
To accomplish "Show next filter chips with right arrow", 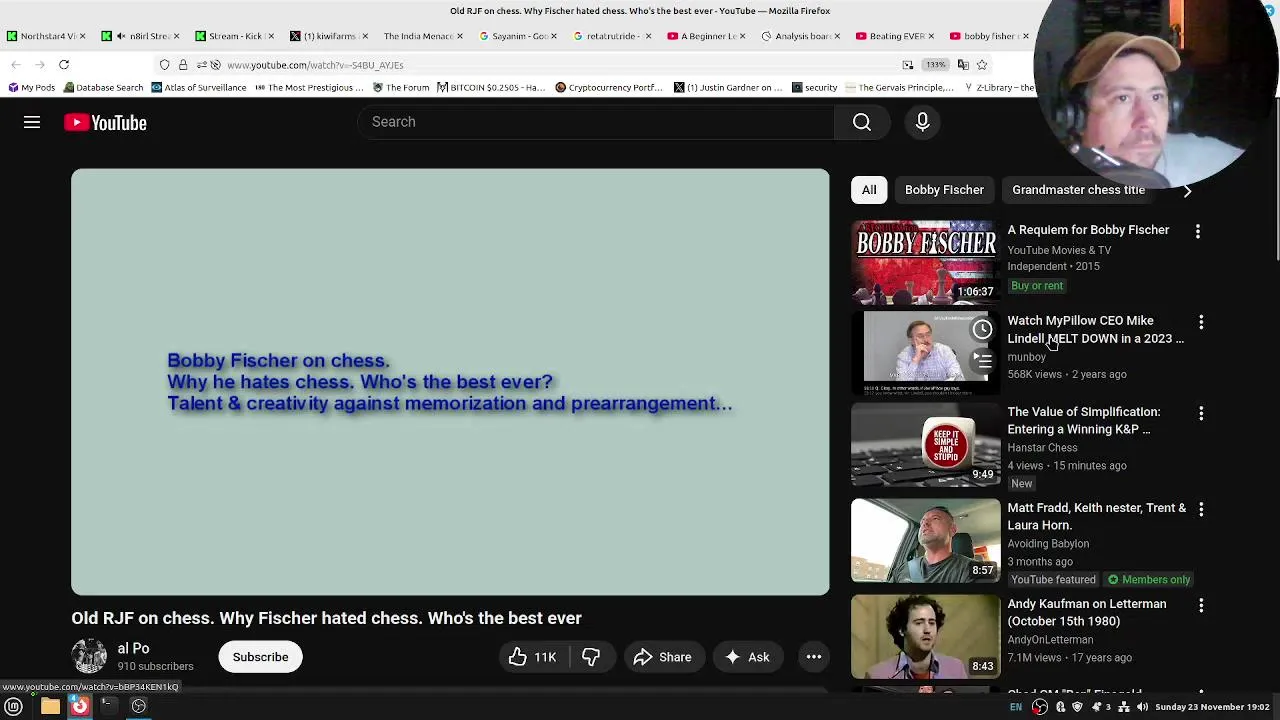I will tap(1187, 190).
